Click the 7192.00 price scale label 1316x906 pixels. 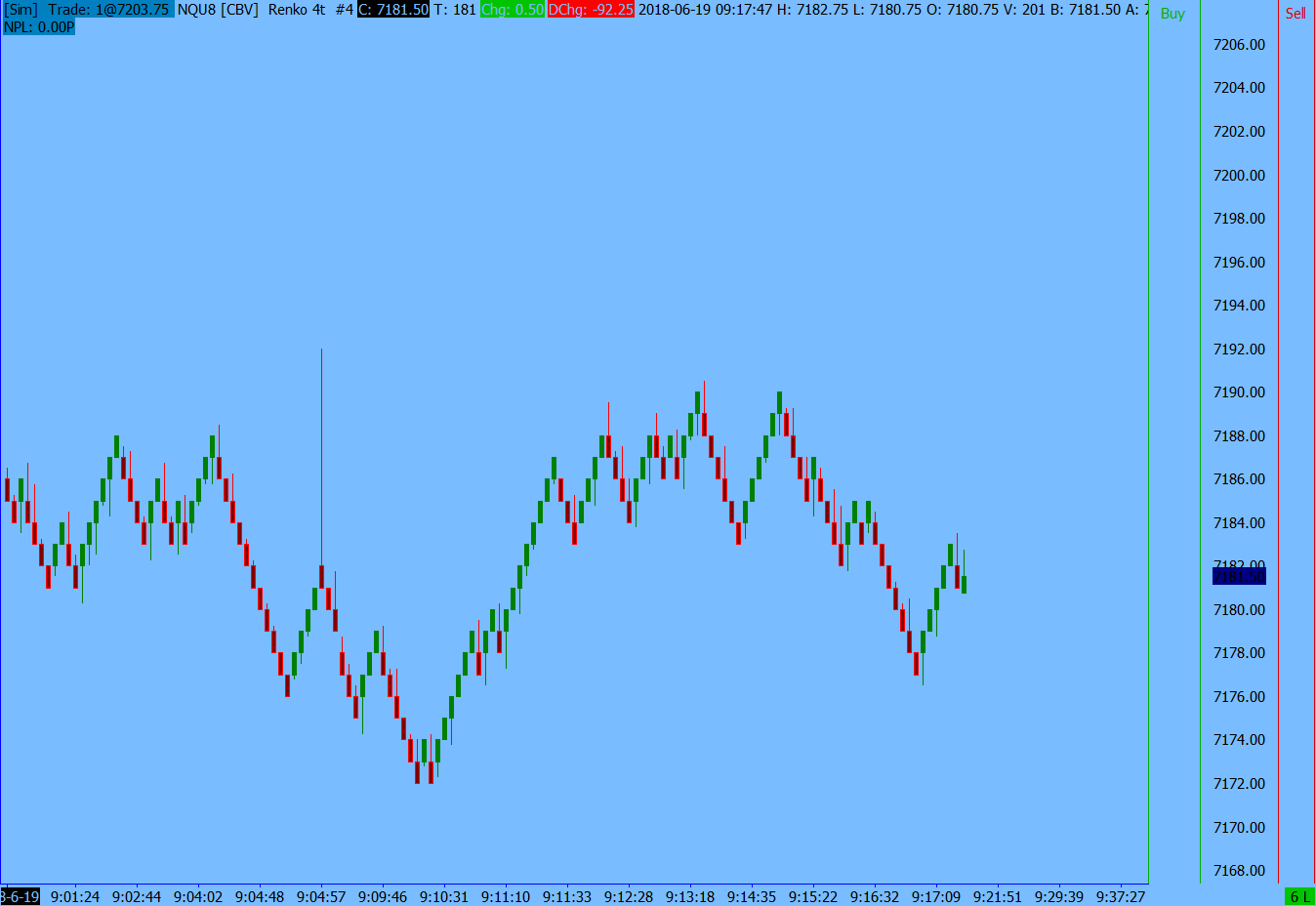[x=1239, y=350]
